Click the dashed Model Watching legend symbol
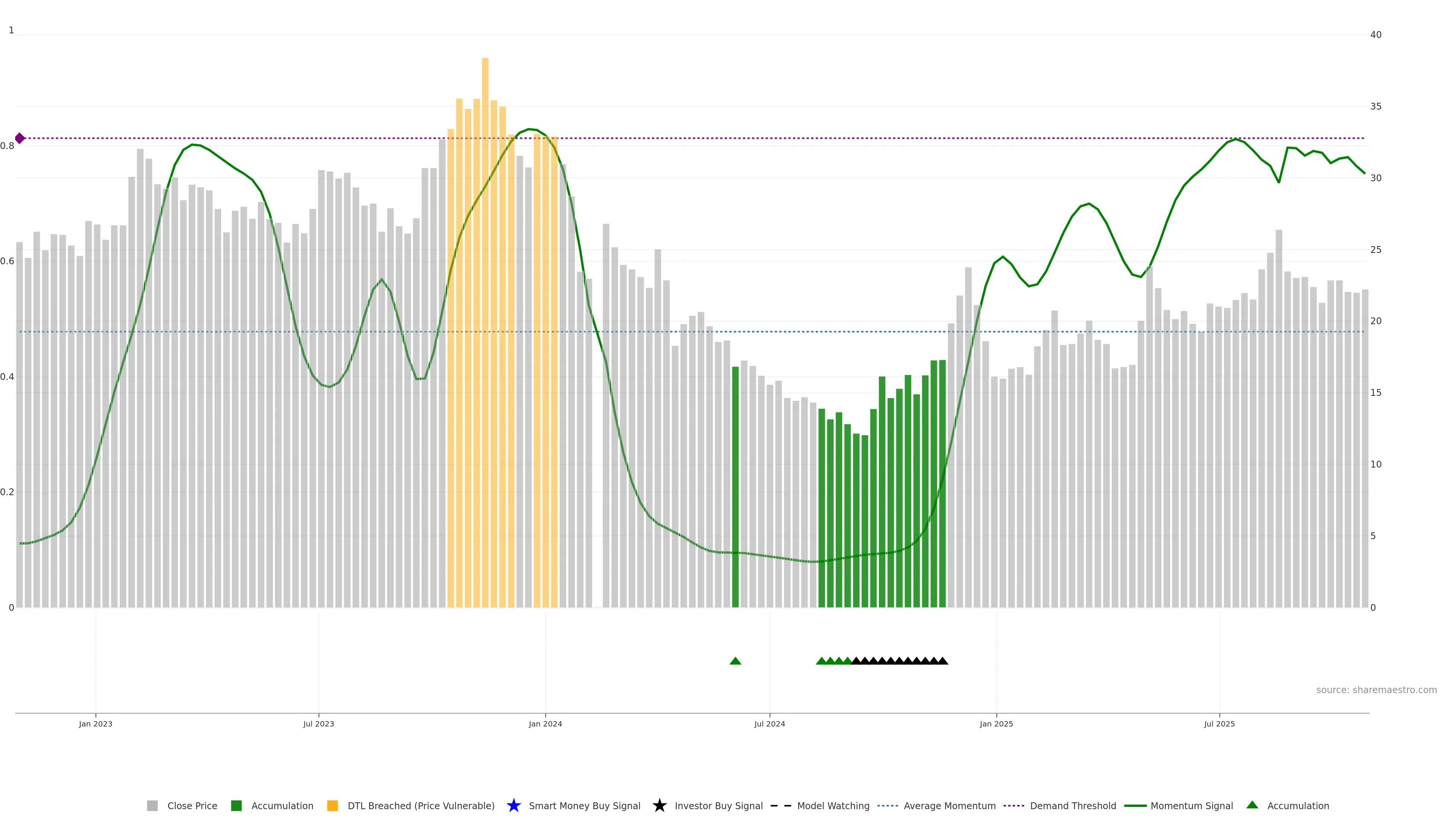Screen dimensions: 1456x819 coord(781,805)
